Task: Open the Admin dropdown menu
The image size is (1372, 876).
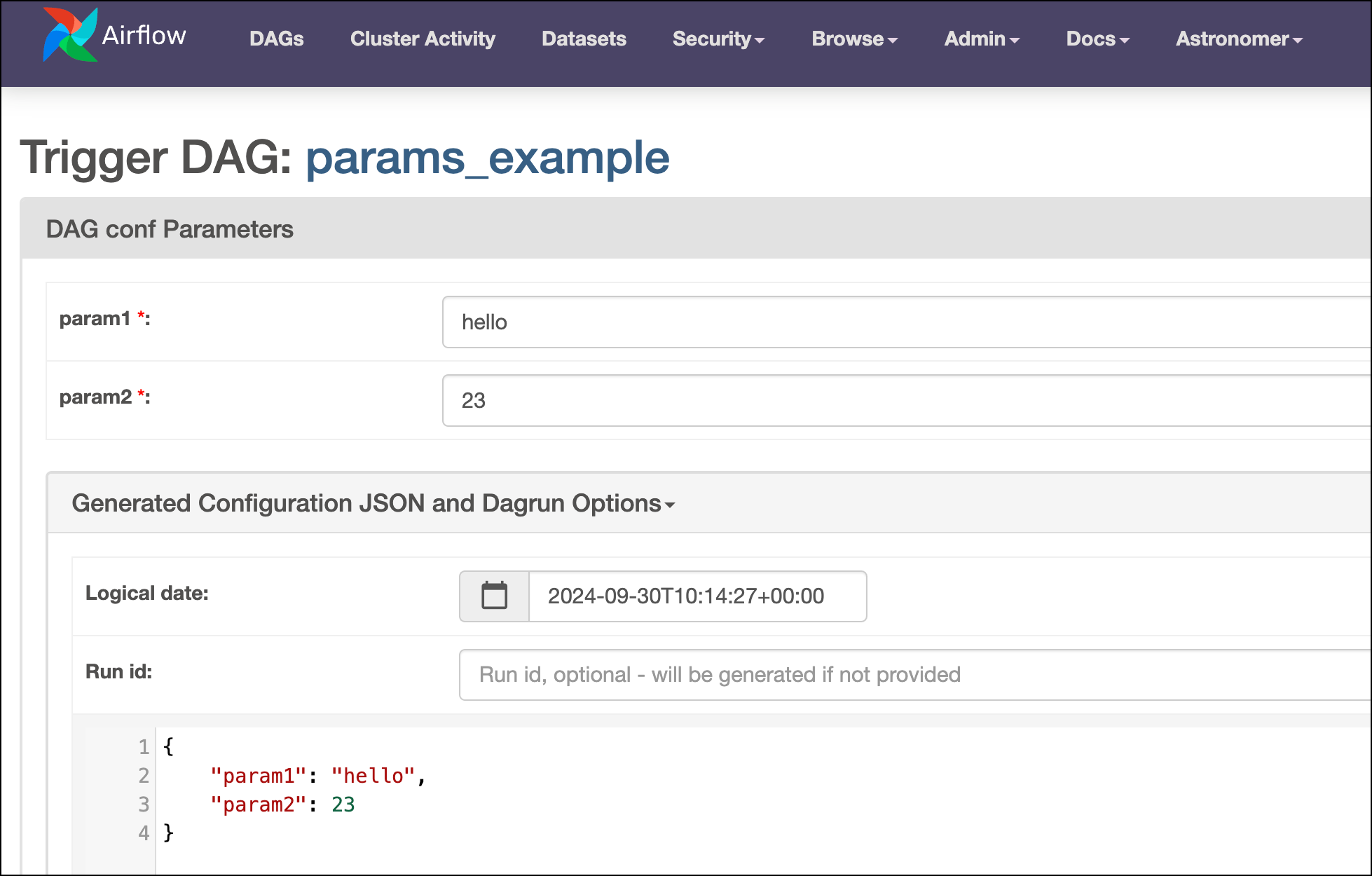Action: point(980,39)
